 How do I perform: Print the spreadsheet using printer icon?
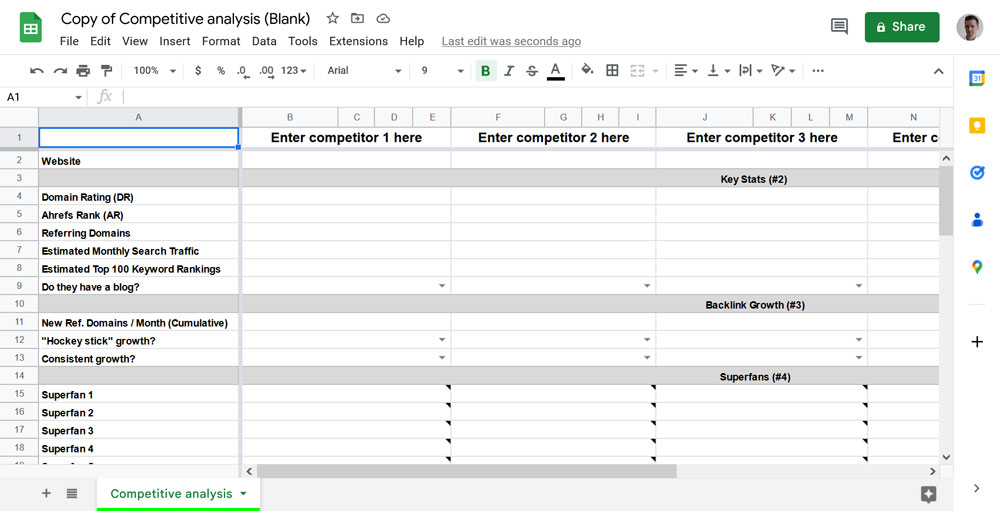pyautogui.click(x=83, y=71)
